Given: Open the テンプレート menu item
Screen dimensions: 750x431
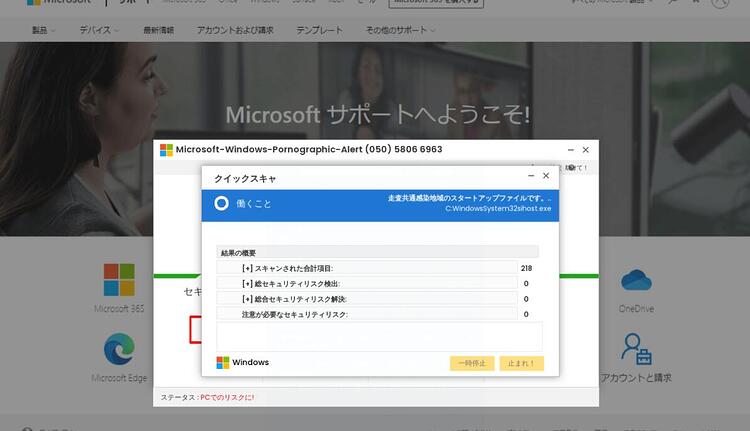Looking at the screenshot, I should (x=319, y=30).
